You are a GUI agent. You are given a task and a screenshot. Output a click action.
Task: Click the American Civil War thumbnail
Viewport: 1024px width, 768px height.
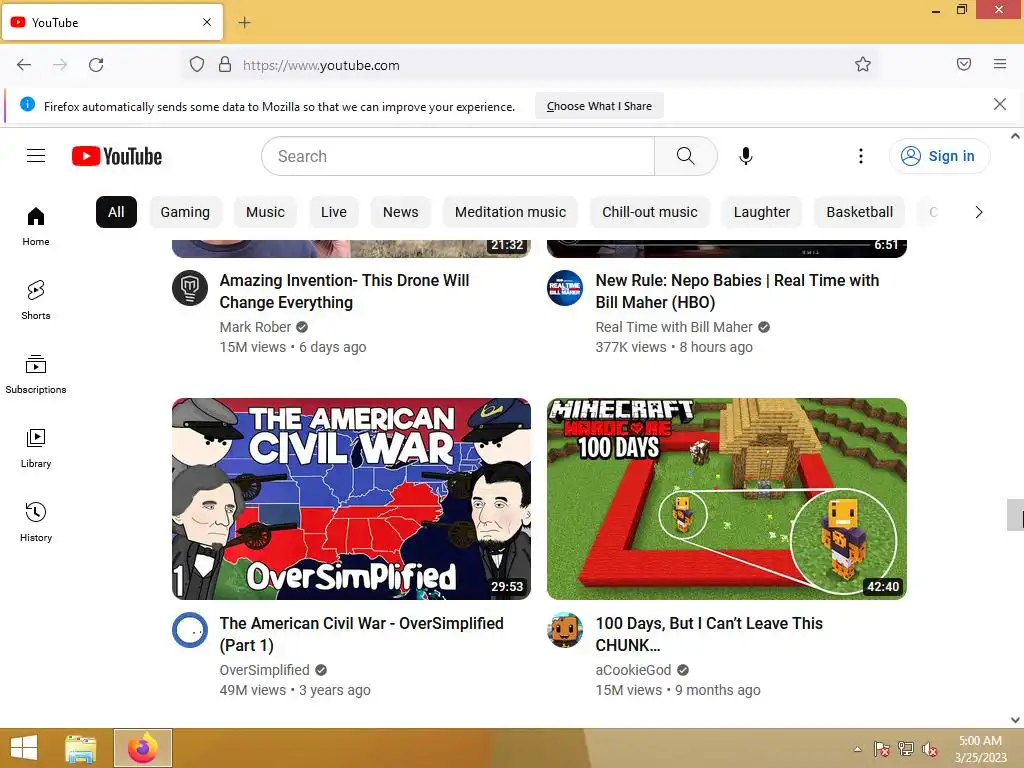pyautogui.click(x=351, y=499)
